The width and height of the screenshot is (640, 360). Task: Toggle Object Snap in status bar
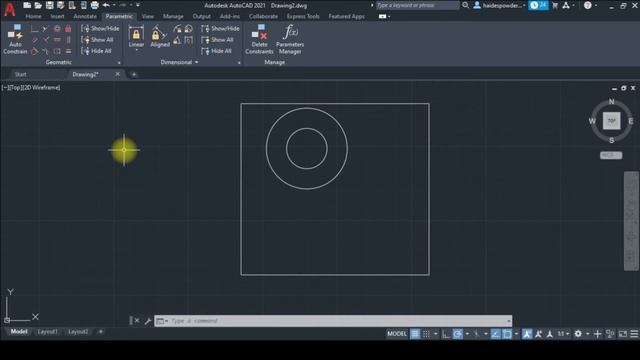507,334
